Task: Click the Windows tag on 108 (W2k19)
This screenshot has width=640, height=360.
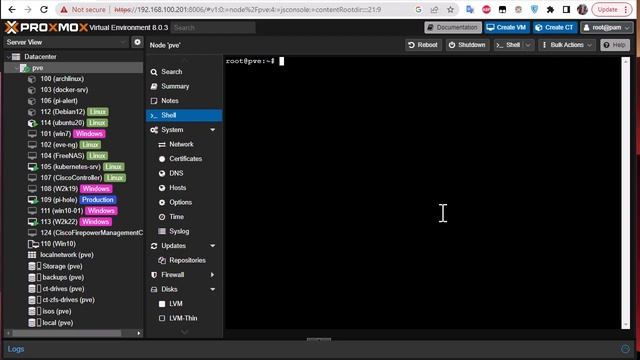Action: coord(96,189)
